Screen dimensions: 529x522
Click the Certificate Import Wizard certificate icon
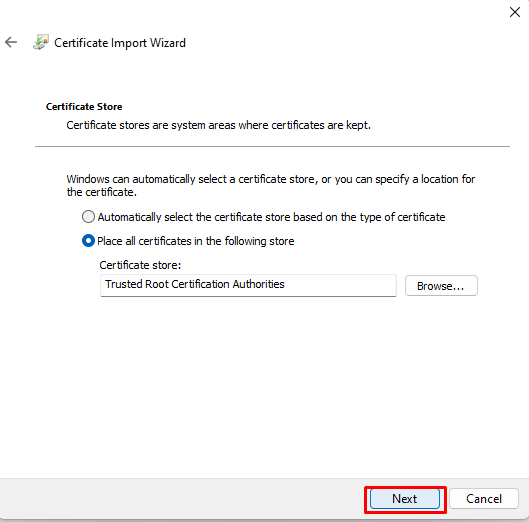(x=41, y=42)
